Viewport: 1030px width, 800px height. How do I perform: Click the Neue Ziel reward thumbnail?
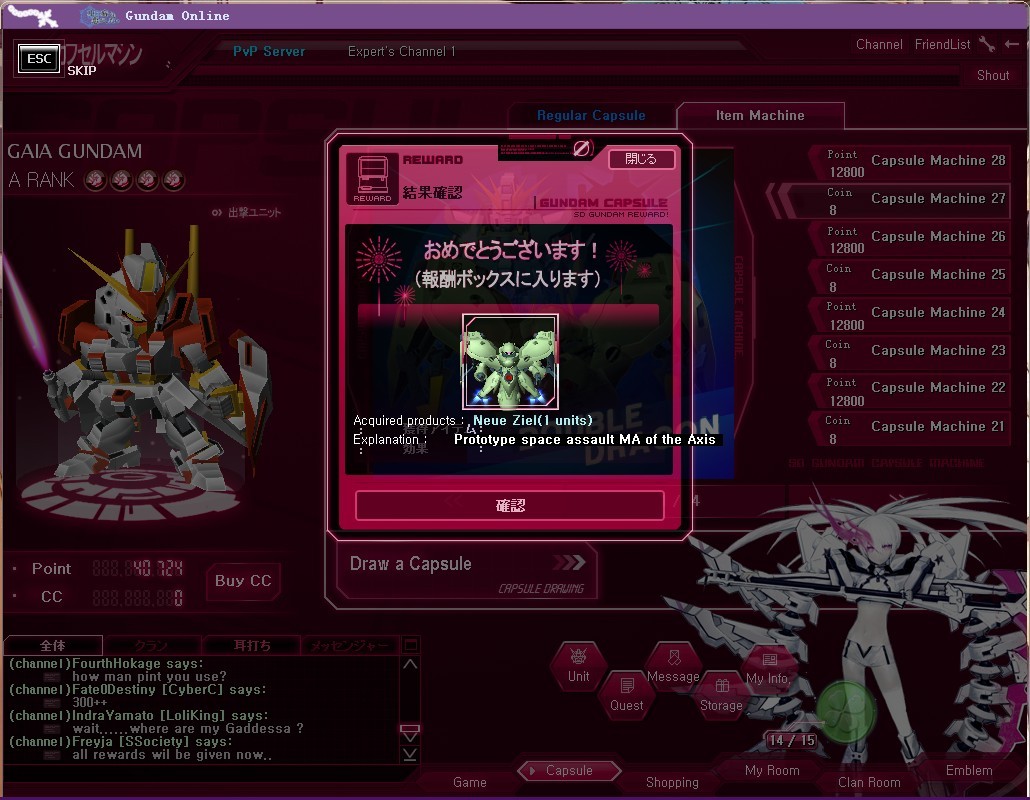[510, 362]
